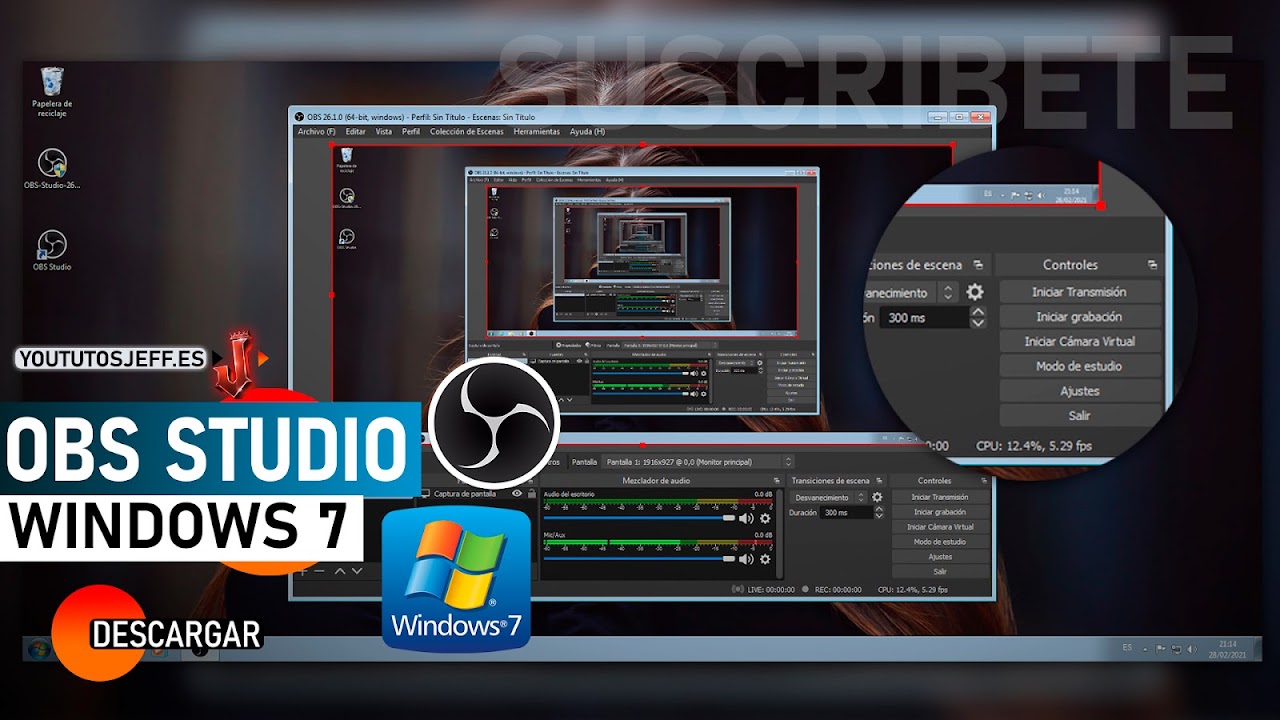Float the Controles dock in main window
This screenshot has width=1280, height=720.
click(985, 481)
